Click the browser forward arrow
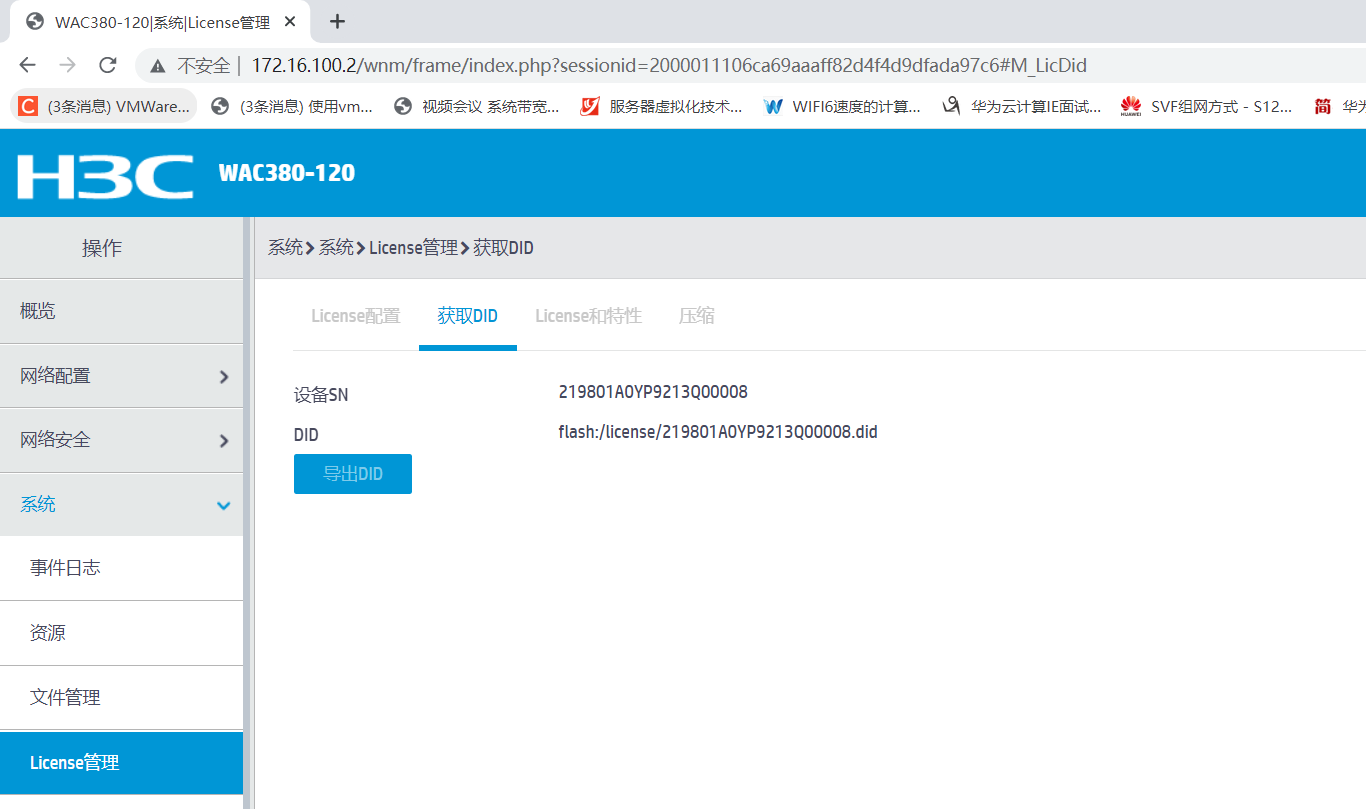The image size is (1366, 809). click(x=67, y=65)
